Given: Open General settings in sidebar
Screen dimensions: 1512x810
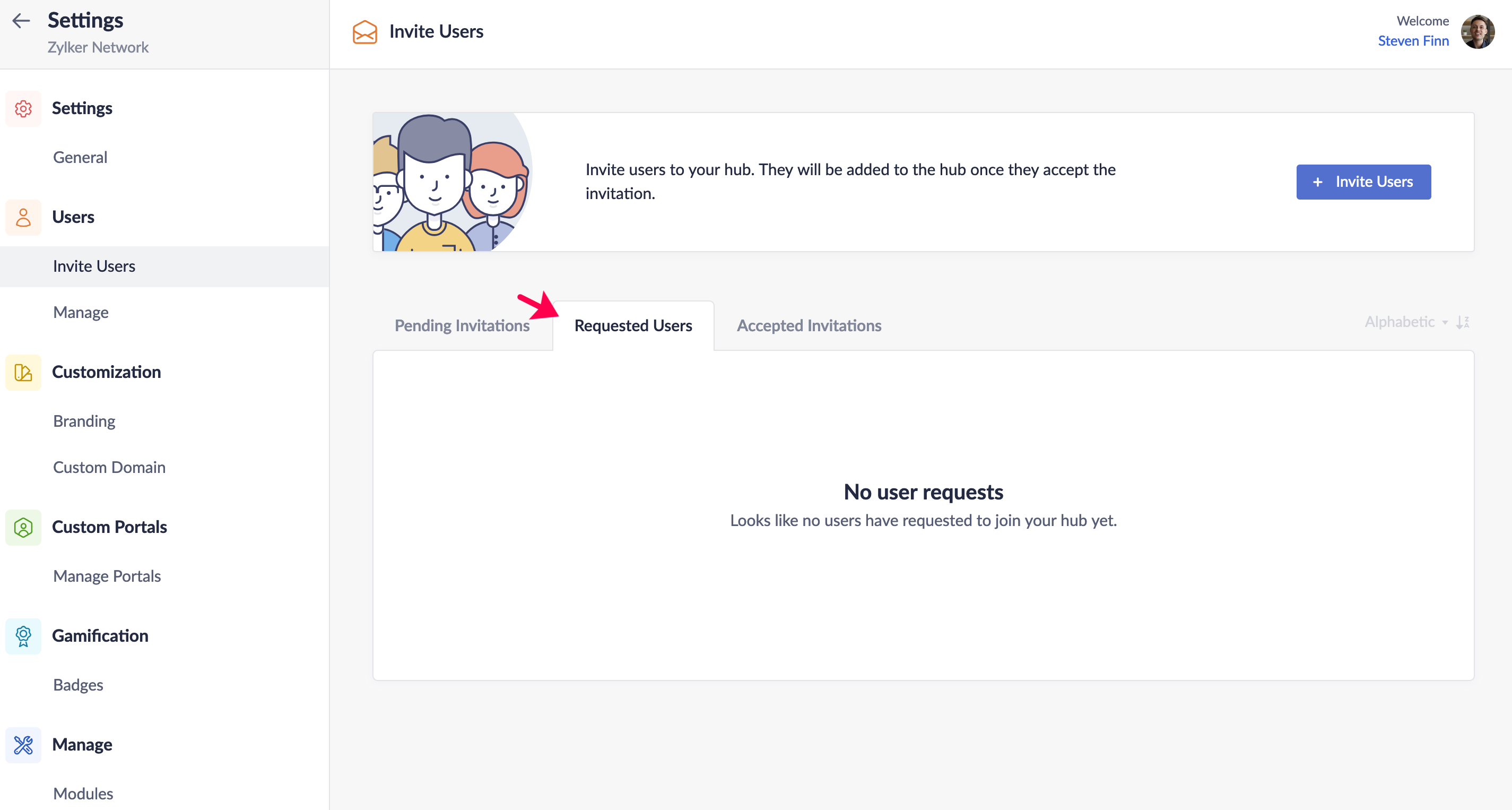Looking at the screenshot, I should coord(81,158).
